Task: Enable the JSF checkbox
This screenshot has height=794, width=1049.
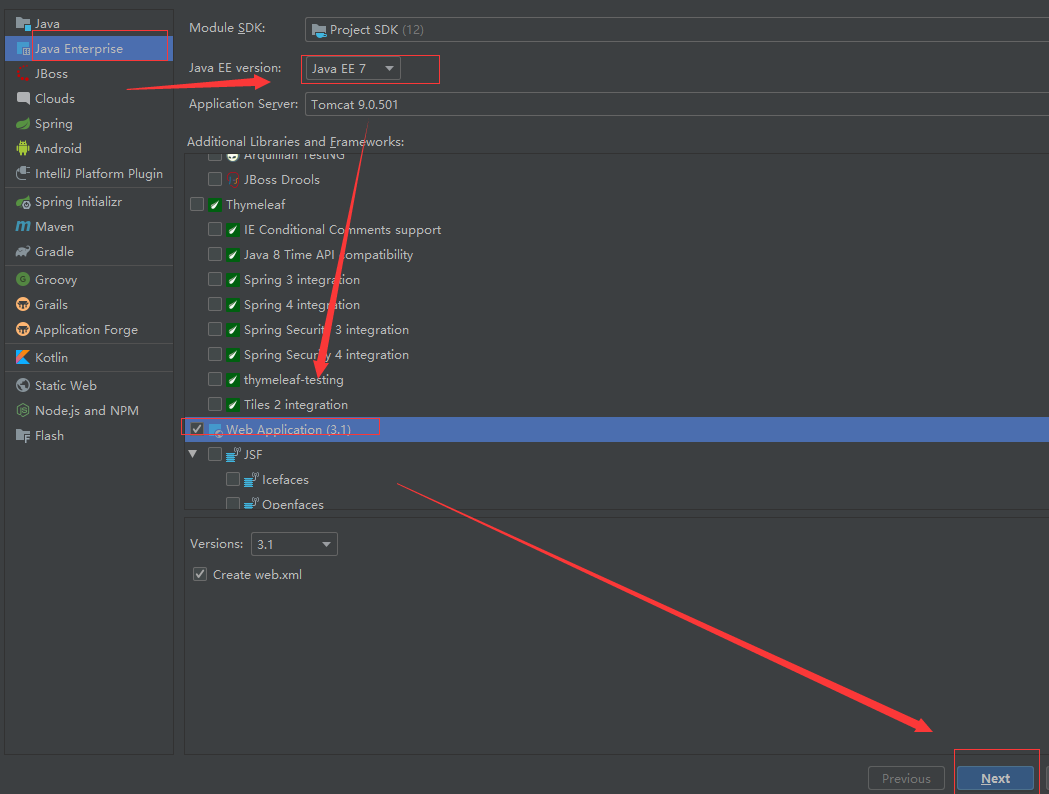Action: tap(215, 454)
